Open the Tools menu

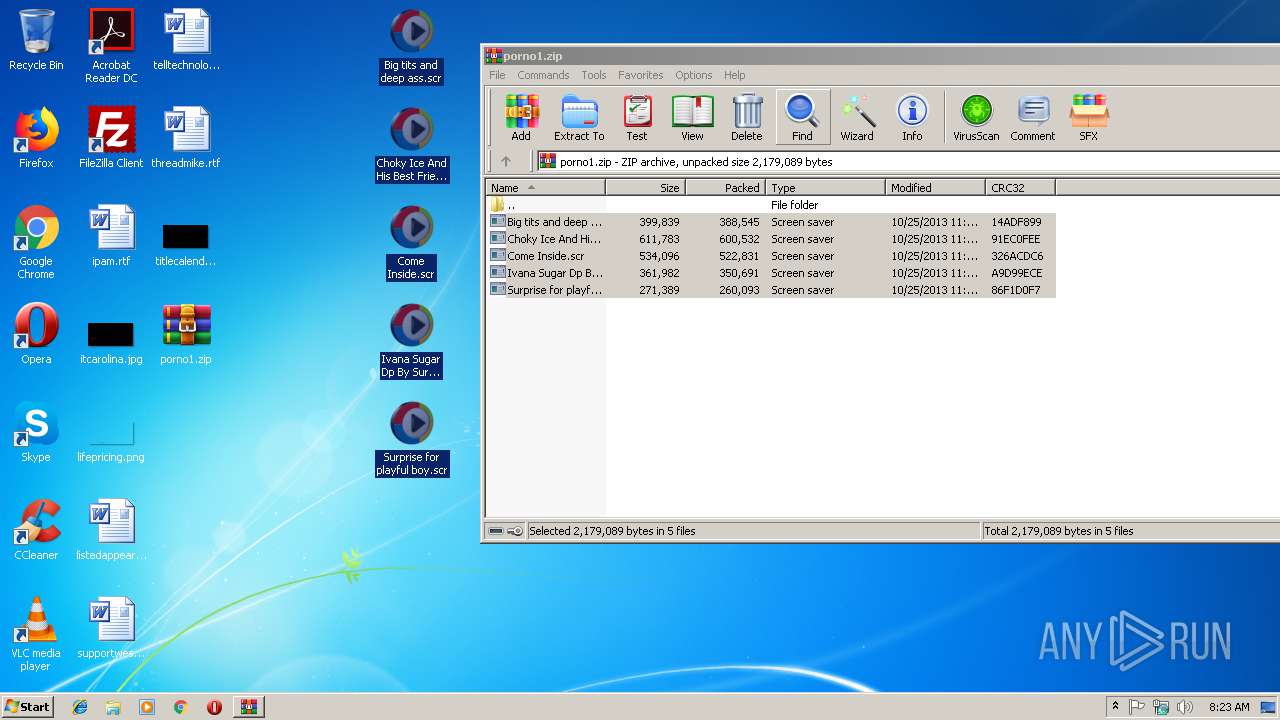594,75
